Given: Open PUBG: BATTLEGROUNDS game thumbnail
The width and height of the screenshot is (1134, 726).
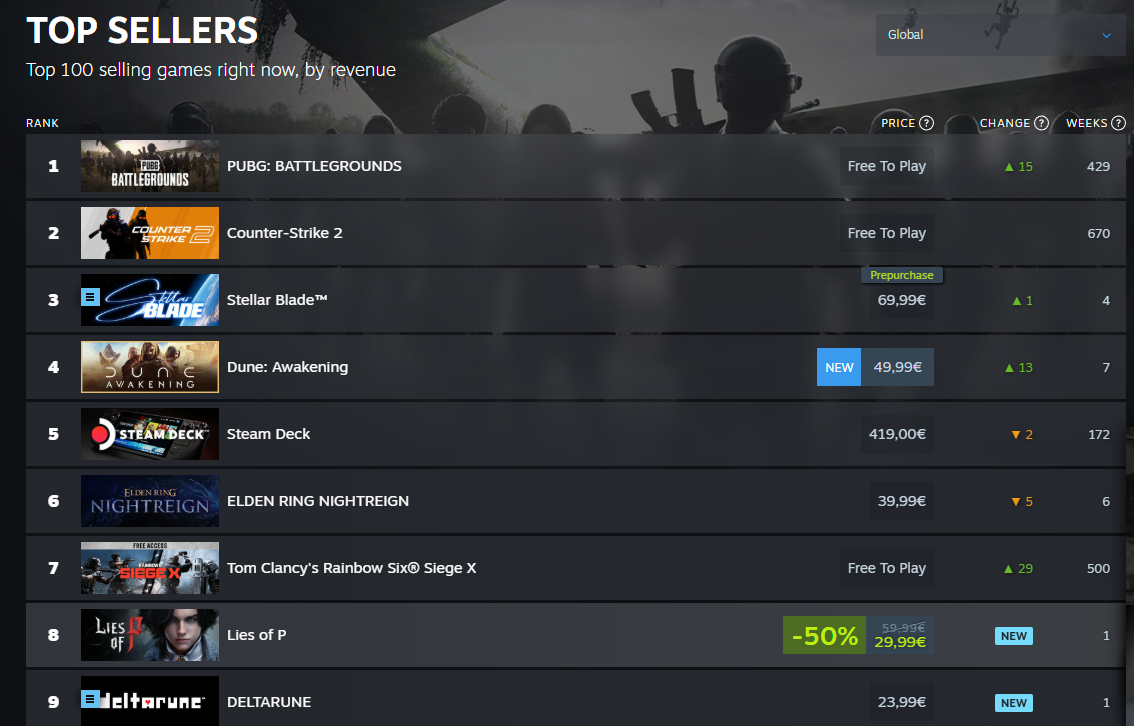Looking at the screenshot, I should 150,166.
